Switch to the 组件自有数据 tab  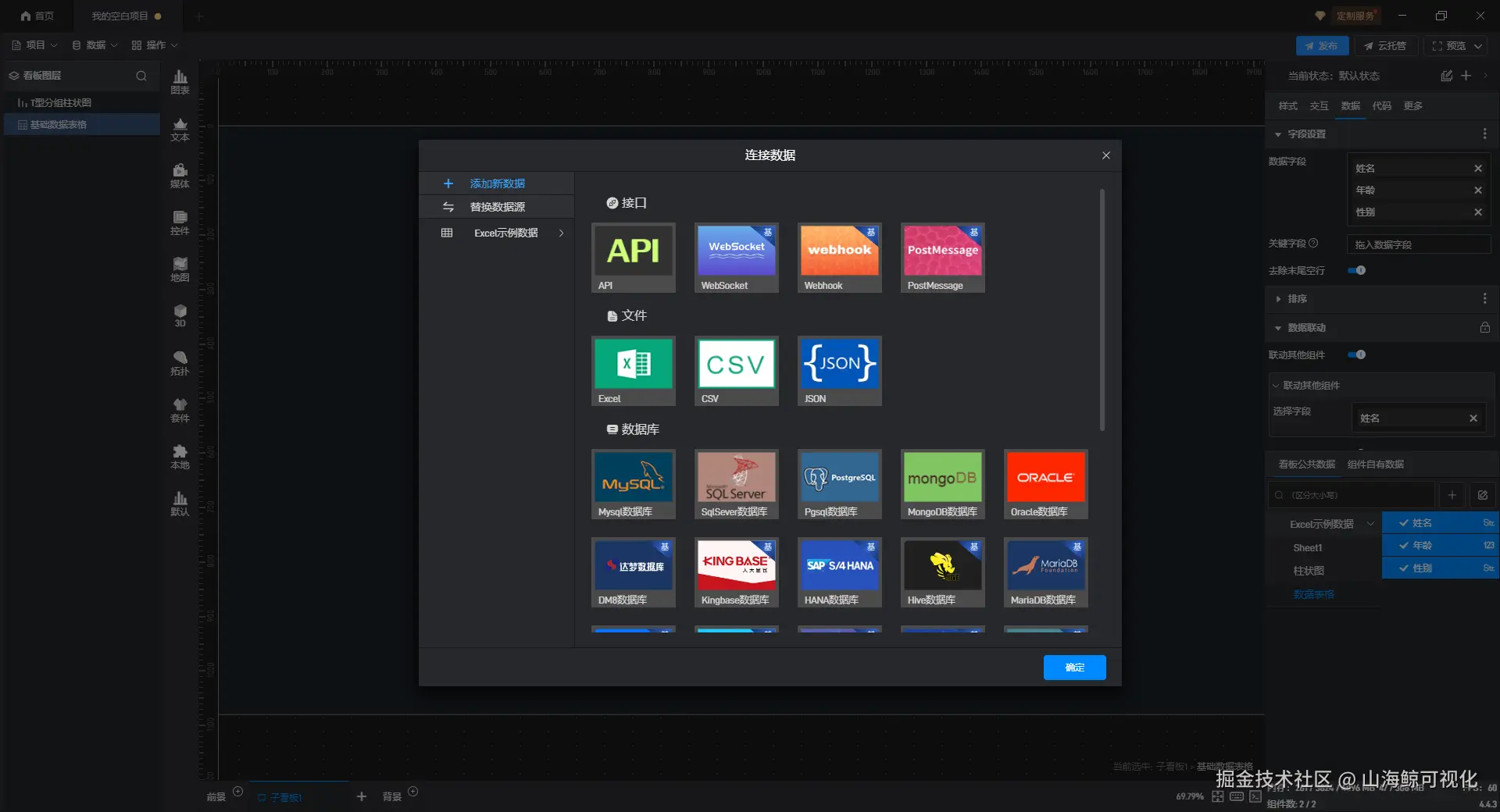[1376, 465]
